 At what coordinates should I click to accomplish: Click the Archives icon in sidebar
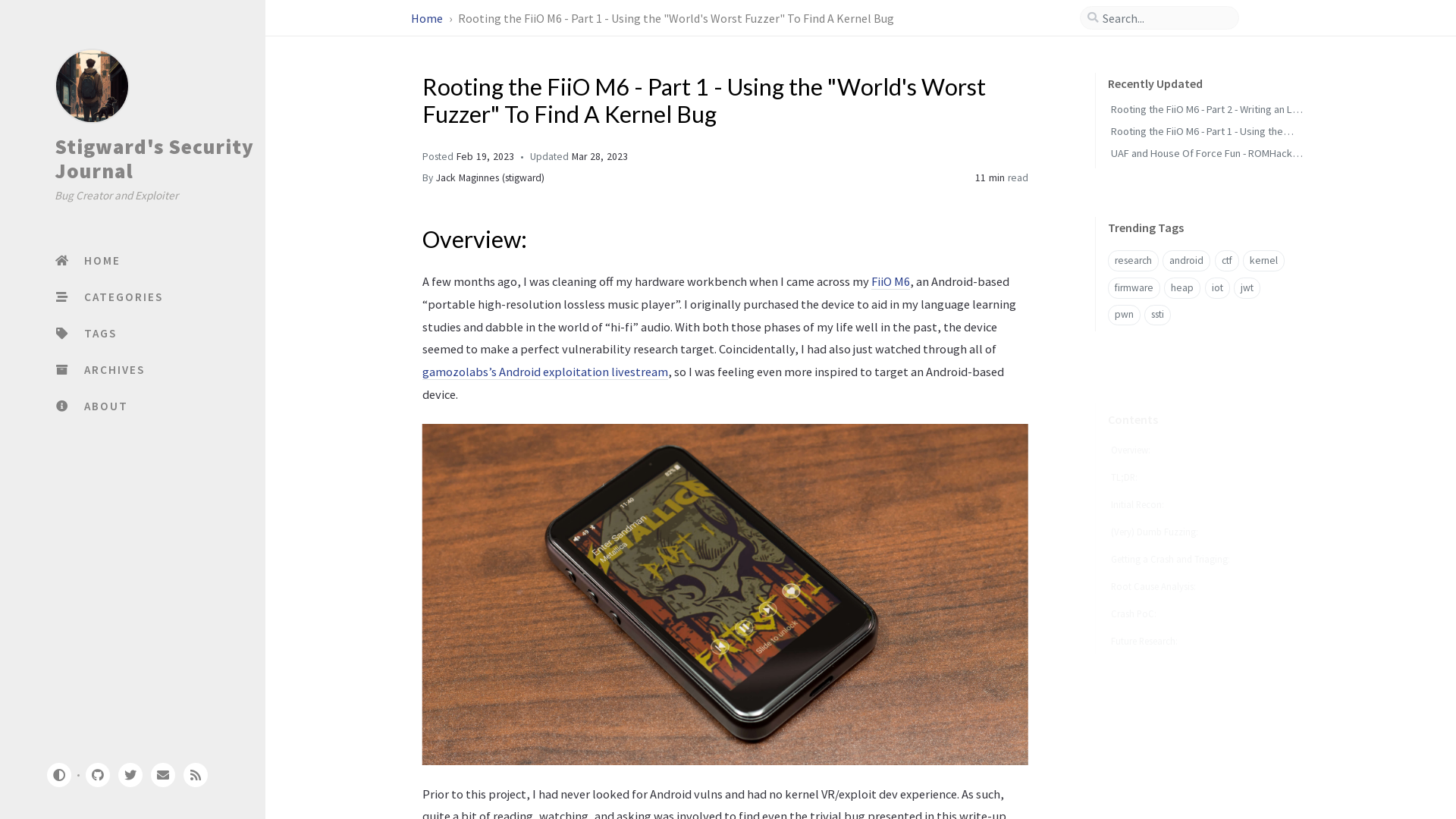pos(62,369)
